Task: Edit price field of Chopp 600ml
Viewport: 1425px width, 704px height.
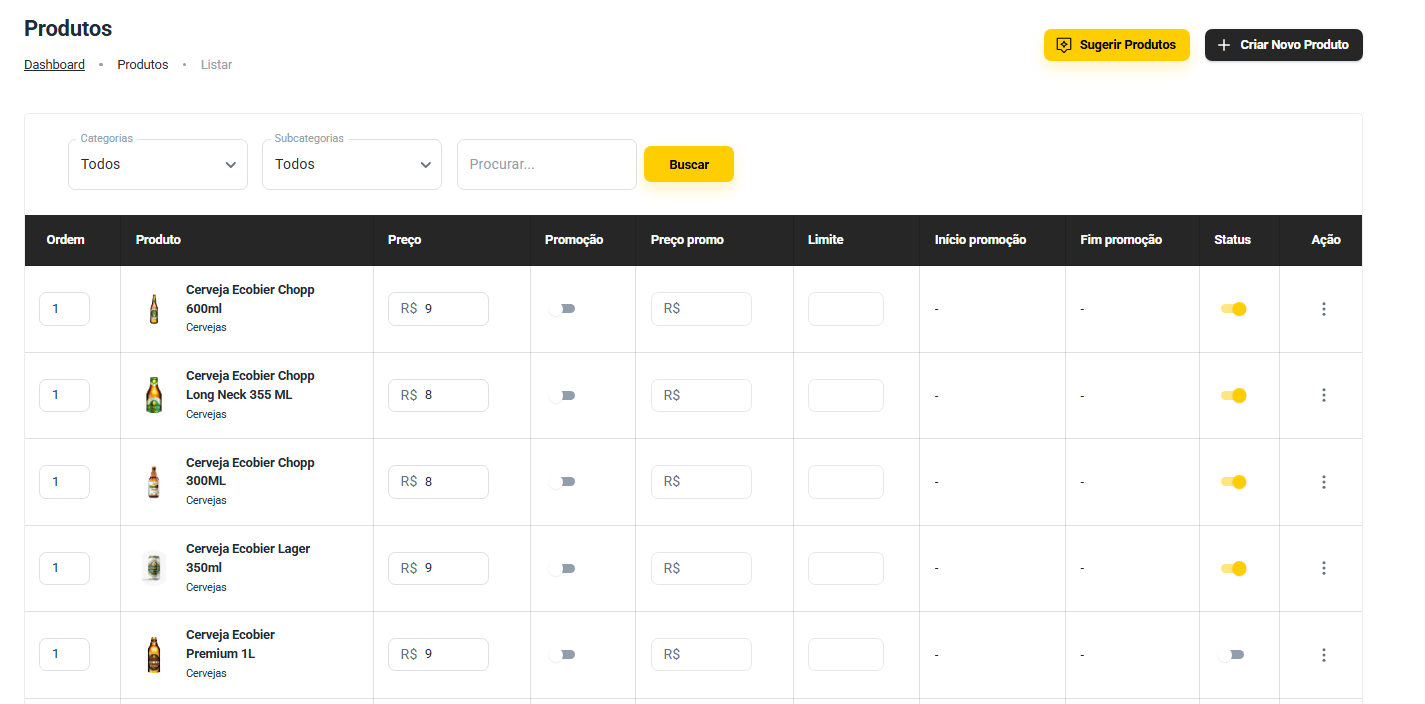Action: click(438, 309)
